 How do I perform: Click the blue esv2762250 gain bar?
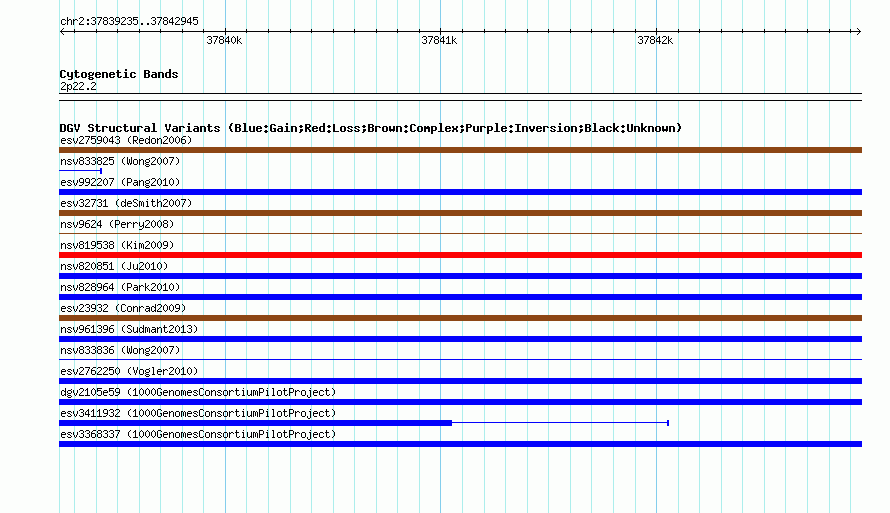[460, 381]
